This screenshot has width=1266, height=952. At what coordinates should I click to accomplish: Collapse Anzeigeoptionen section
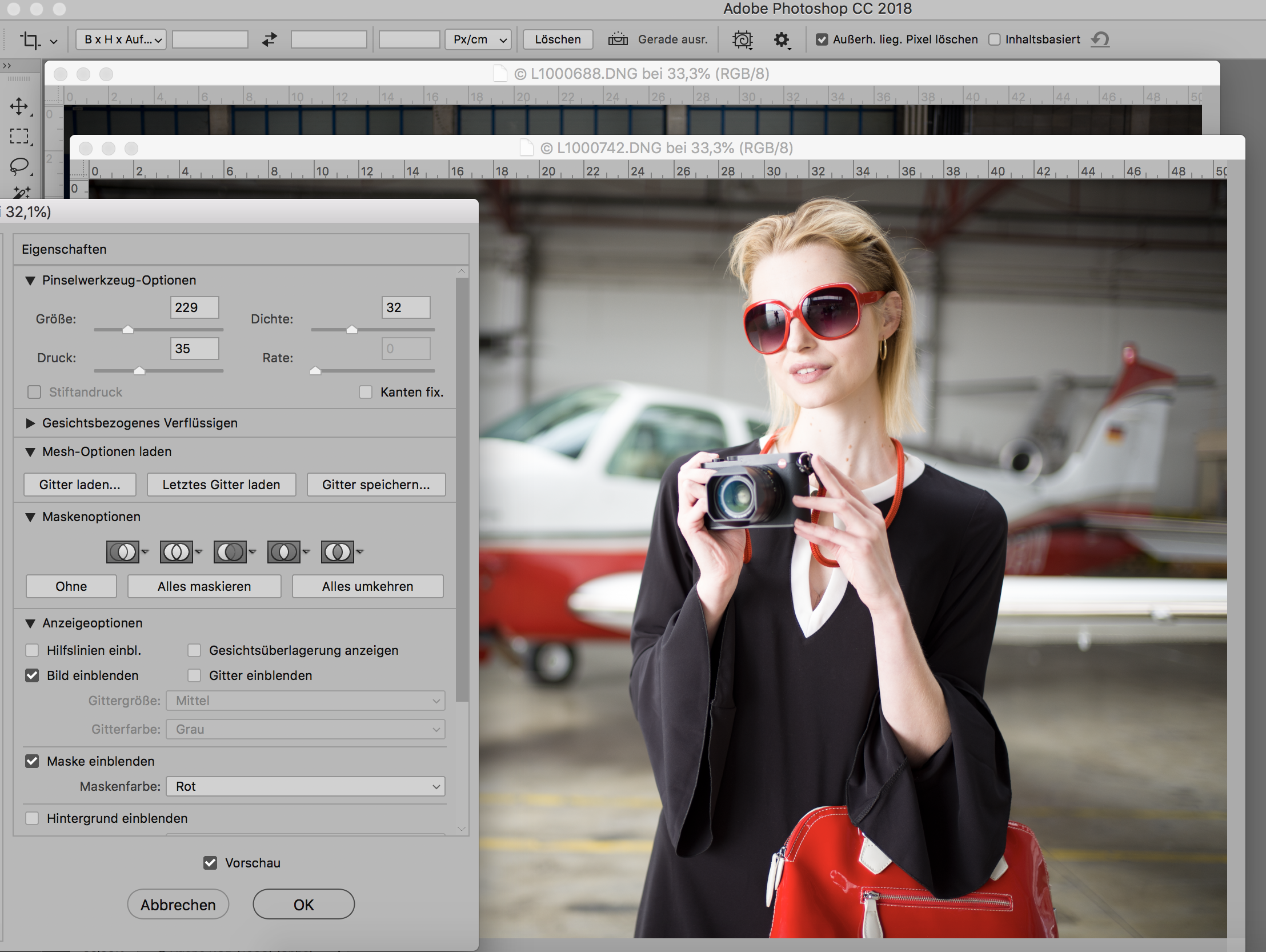coord(30,623)
